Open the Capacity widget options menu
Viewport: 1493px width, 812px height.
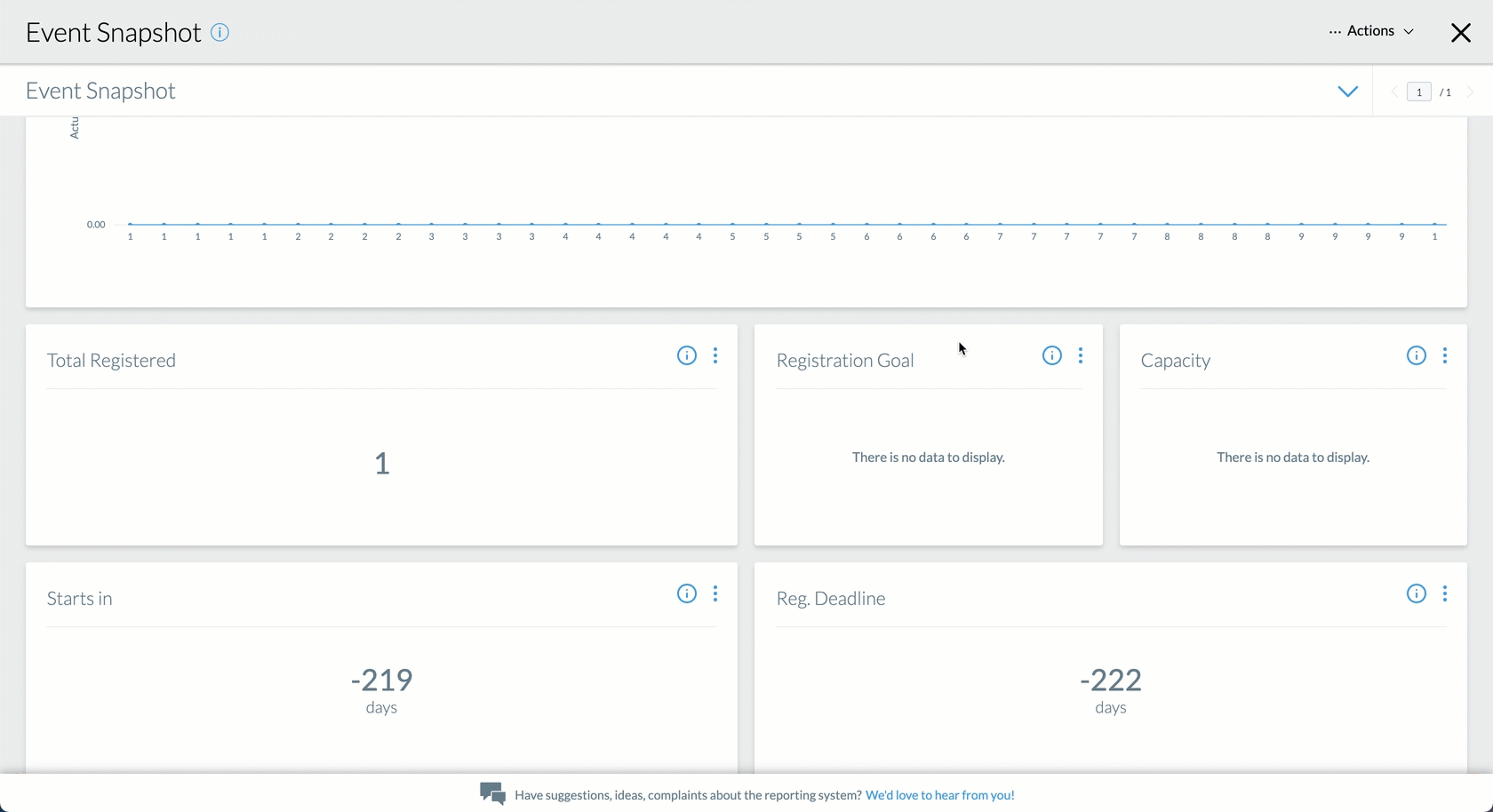click(x=1445, y=355)
